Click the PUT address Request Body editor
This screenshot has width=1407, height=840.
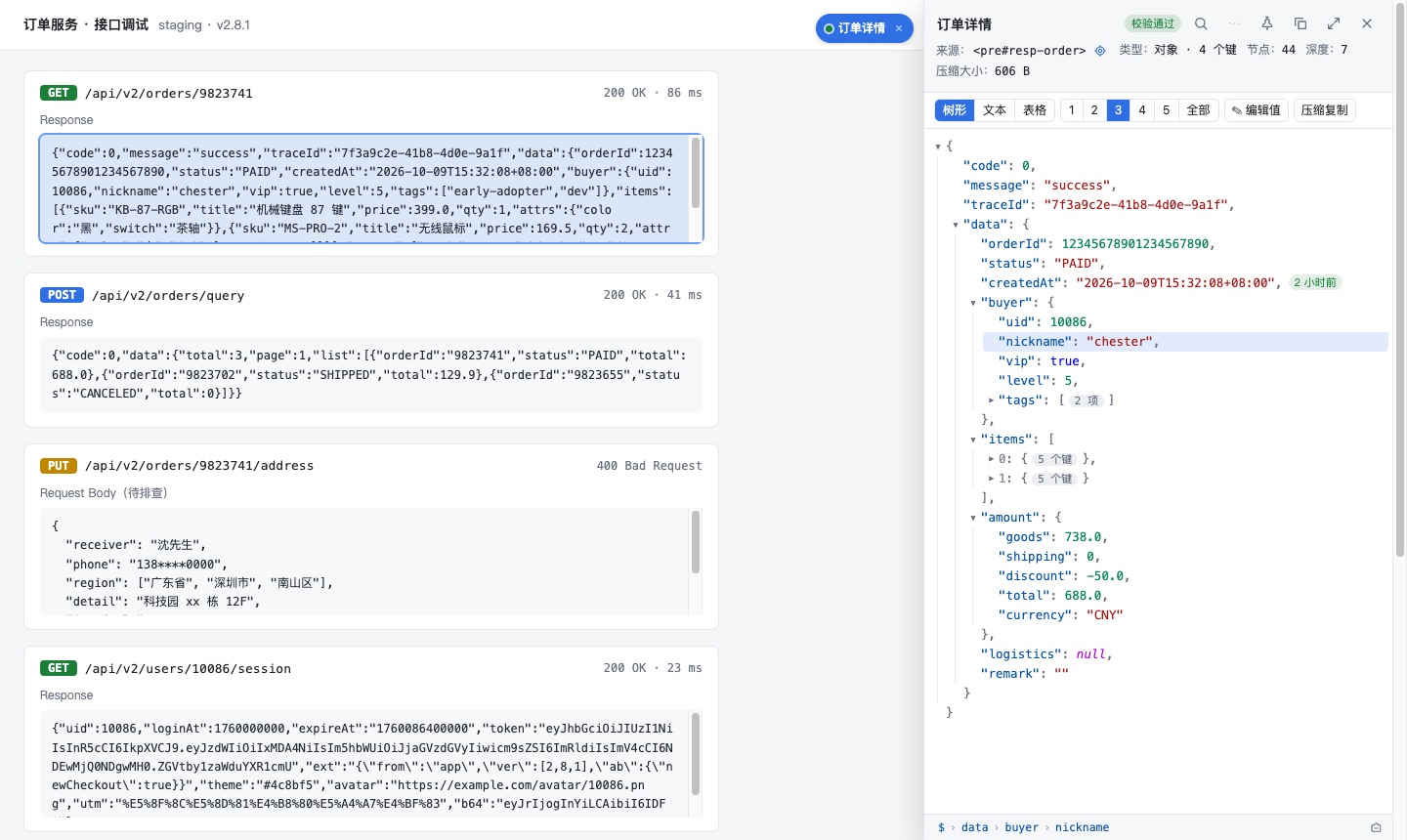pyautogui.click(x=371, y=562)
